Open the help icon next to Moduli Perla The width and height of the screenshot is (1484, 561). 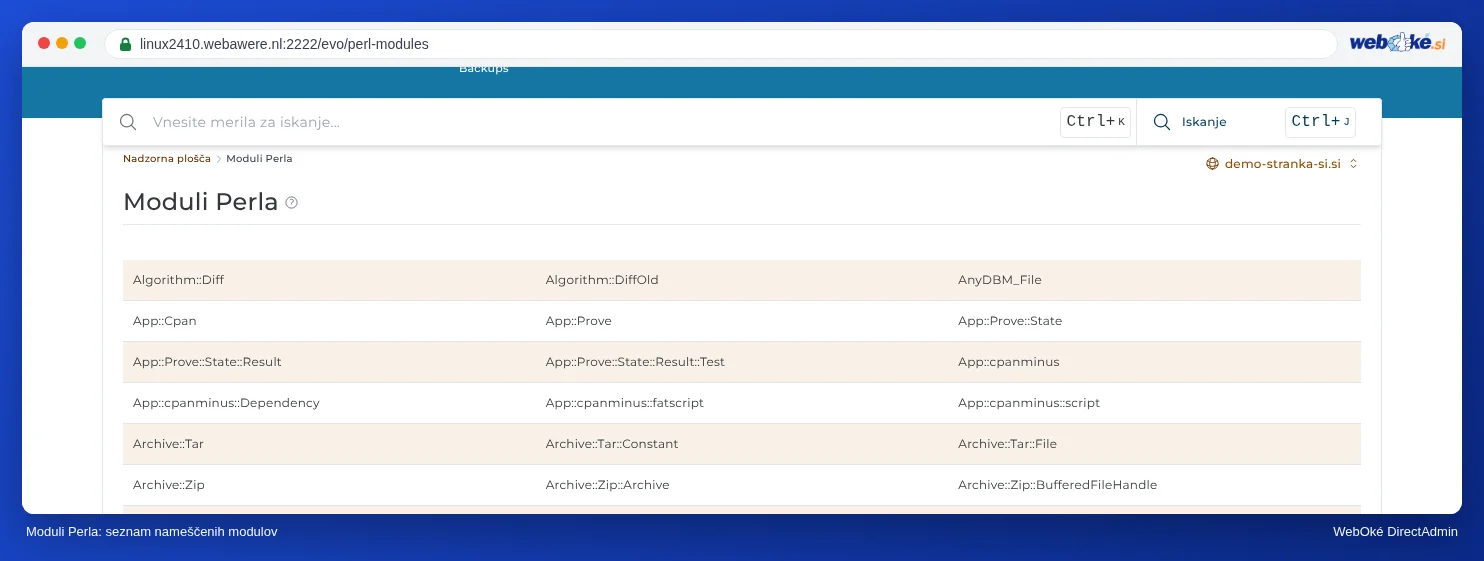(292, 202)
